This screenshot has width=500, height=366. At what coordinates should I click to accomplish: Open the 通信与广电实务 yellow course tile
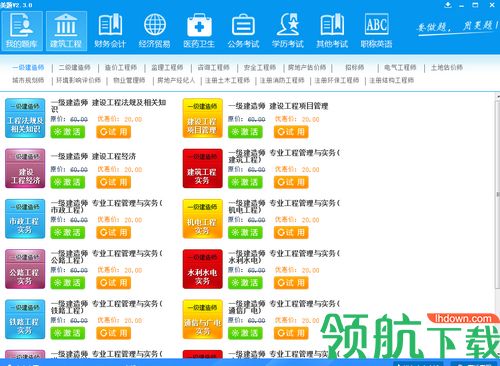coord(203,319)
